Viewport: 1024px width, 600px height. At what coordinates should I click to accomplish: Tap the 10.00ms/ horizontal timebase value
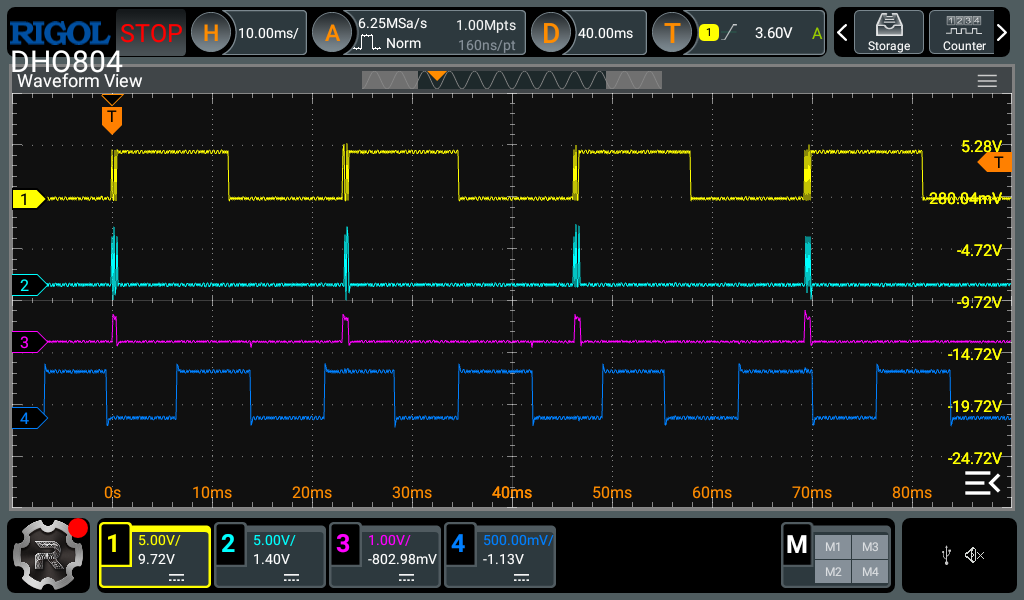point(268,33)
